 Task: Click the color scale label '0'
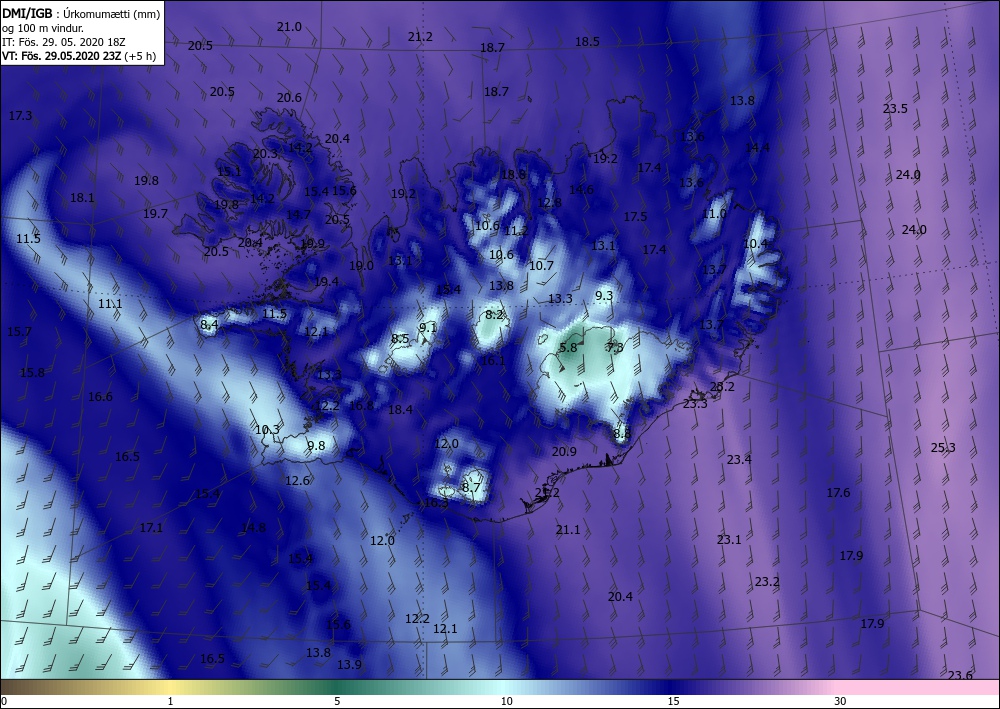4,701
